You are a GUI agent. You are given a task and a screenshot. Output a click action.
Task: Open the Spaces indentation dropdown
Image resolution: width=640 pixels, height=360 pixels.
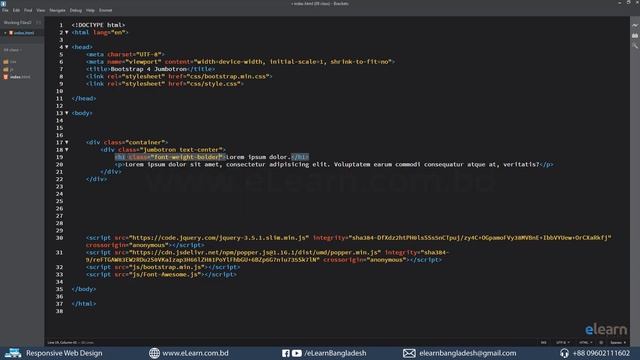(618, 342)
